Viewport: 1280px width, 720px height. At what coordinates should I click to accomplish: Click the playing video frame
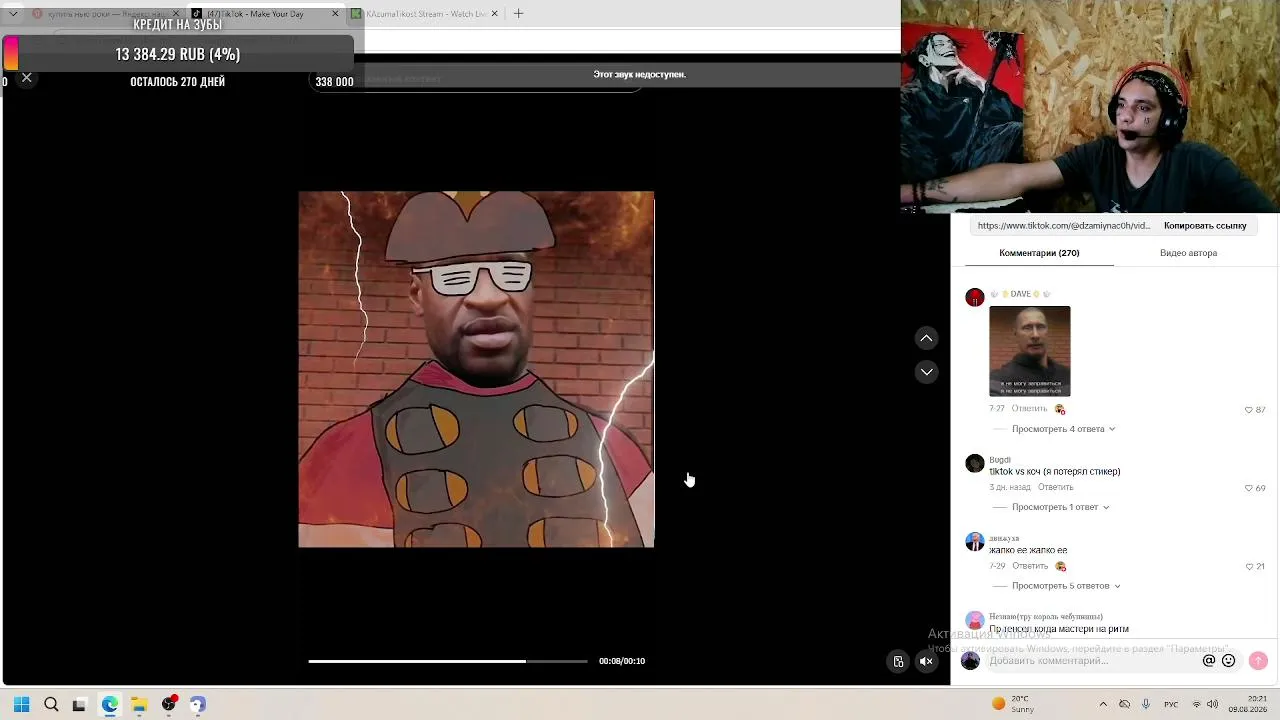476,369
